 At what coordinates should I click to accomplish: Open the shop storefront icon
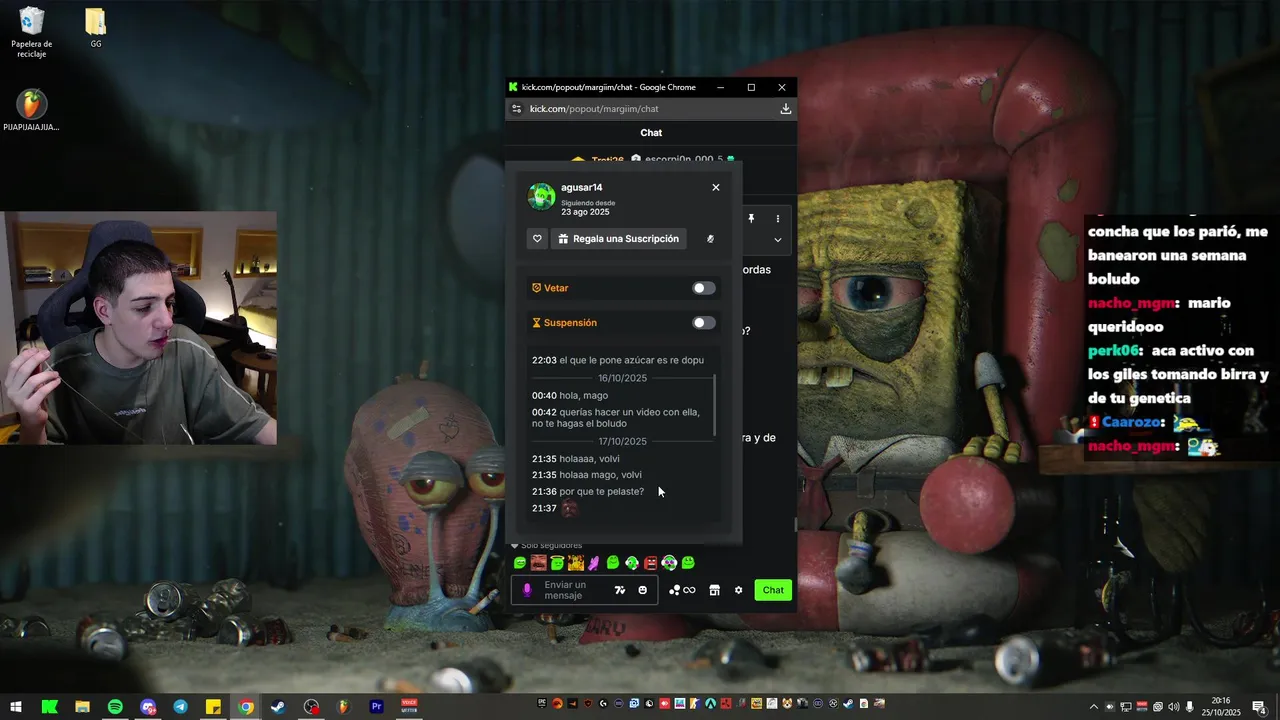(x=714, y=590)
